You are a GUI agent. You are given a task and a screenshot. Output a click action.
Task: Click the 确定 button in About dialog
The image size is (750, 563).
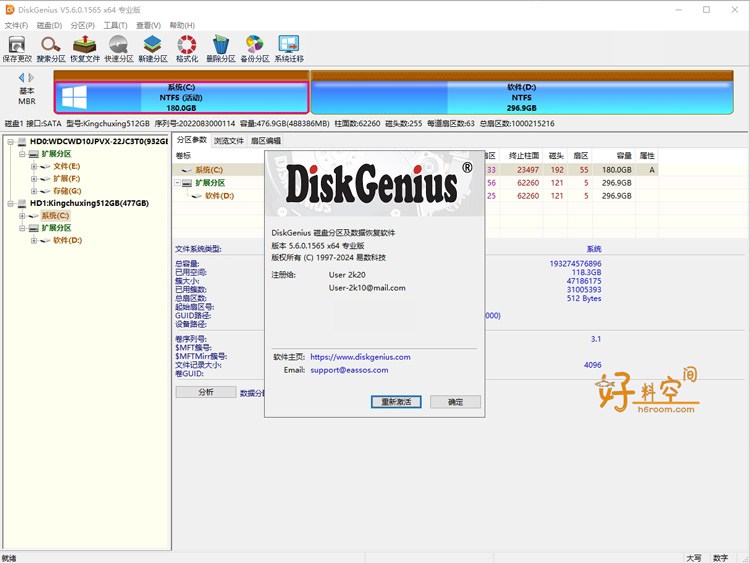[455, 402]
